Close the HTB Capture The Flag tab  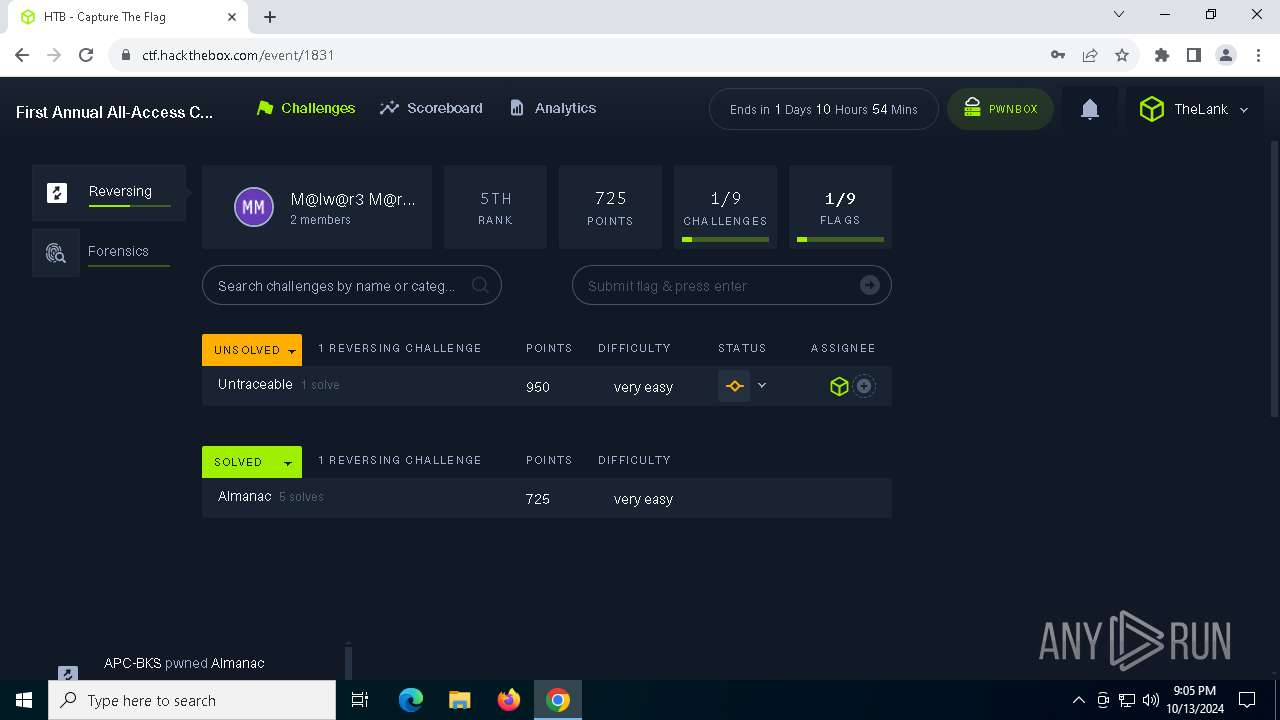(232, 17)
